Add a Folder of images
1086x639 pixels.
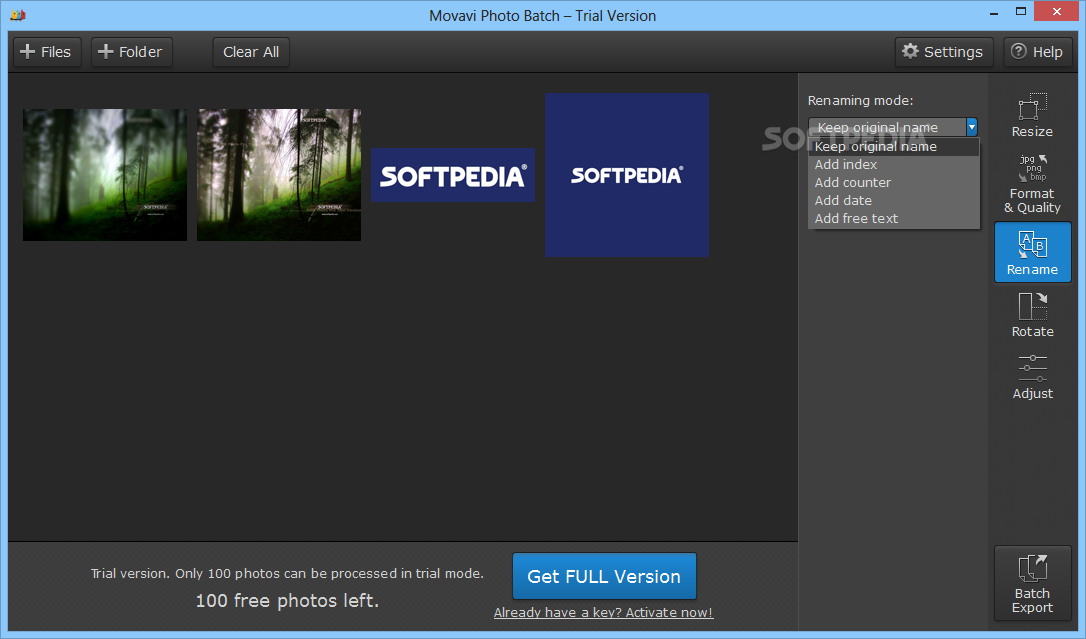coord(132,52)
